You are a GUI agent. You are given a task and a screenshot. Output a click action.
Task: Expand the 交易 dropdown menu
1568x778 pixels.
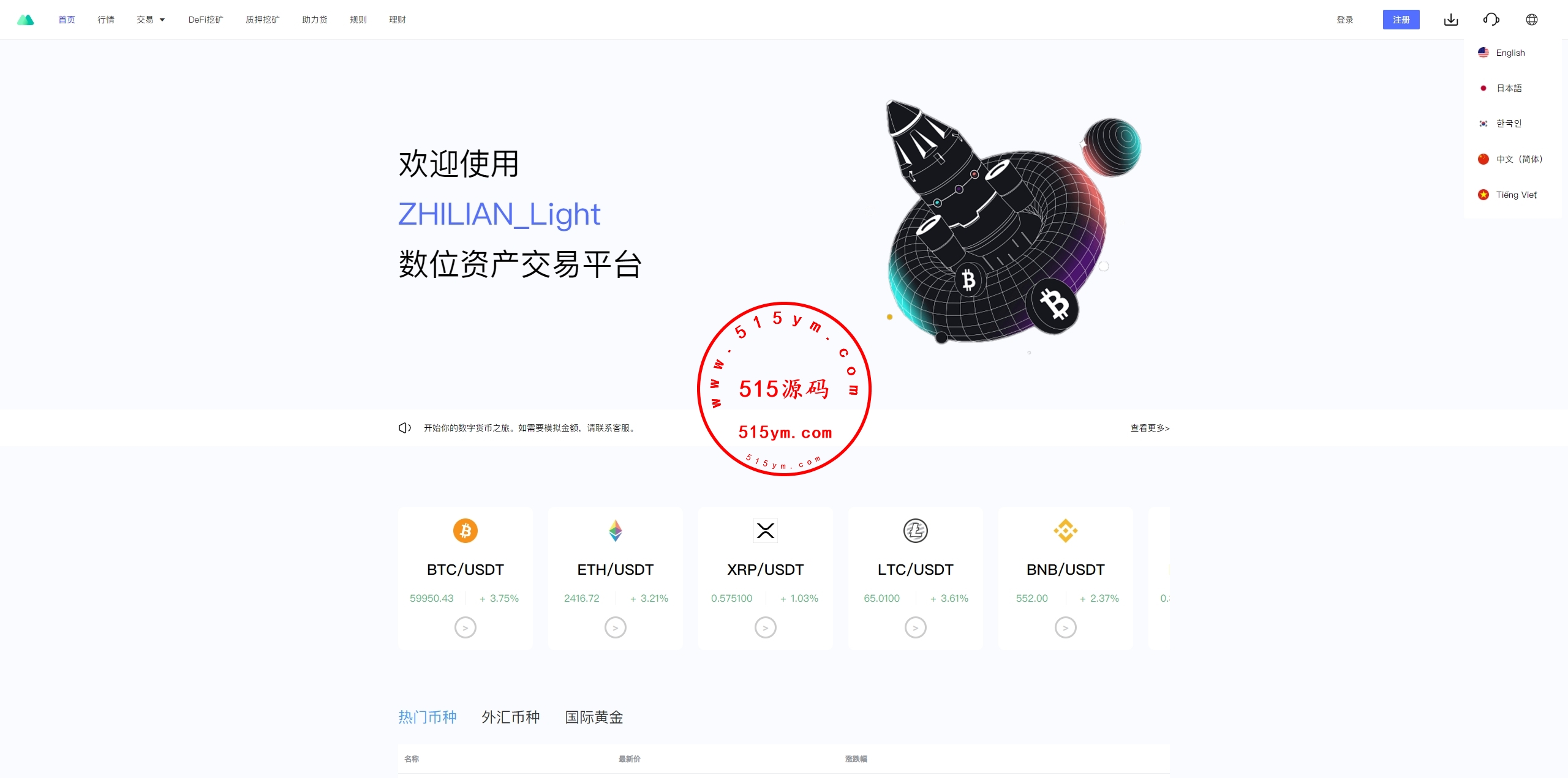pyautogui.click(x=151, y=20)
